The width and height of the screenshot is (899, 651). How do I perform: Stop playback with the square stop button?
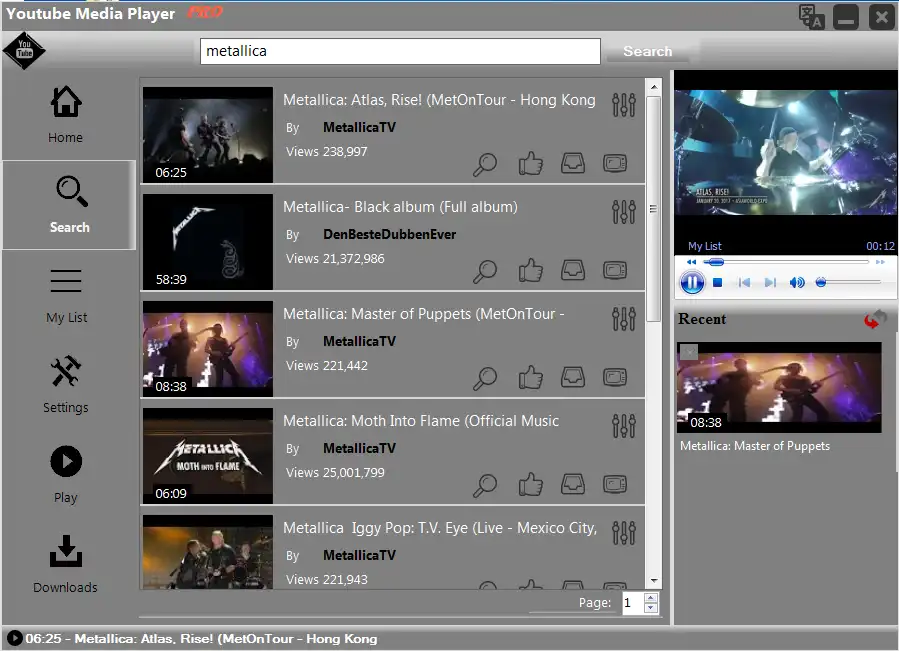click(718, 283)
